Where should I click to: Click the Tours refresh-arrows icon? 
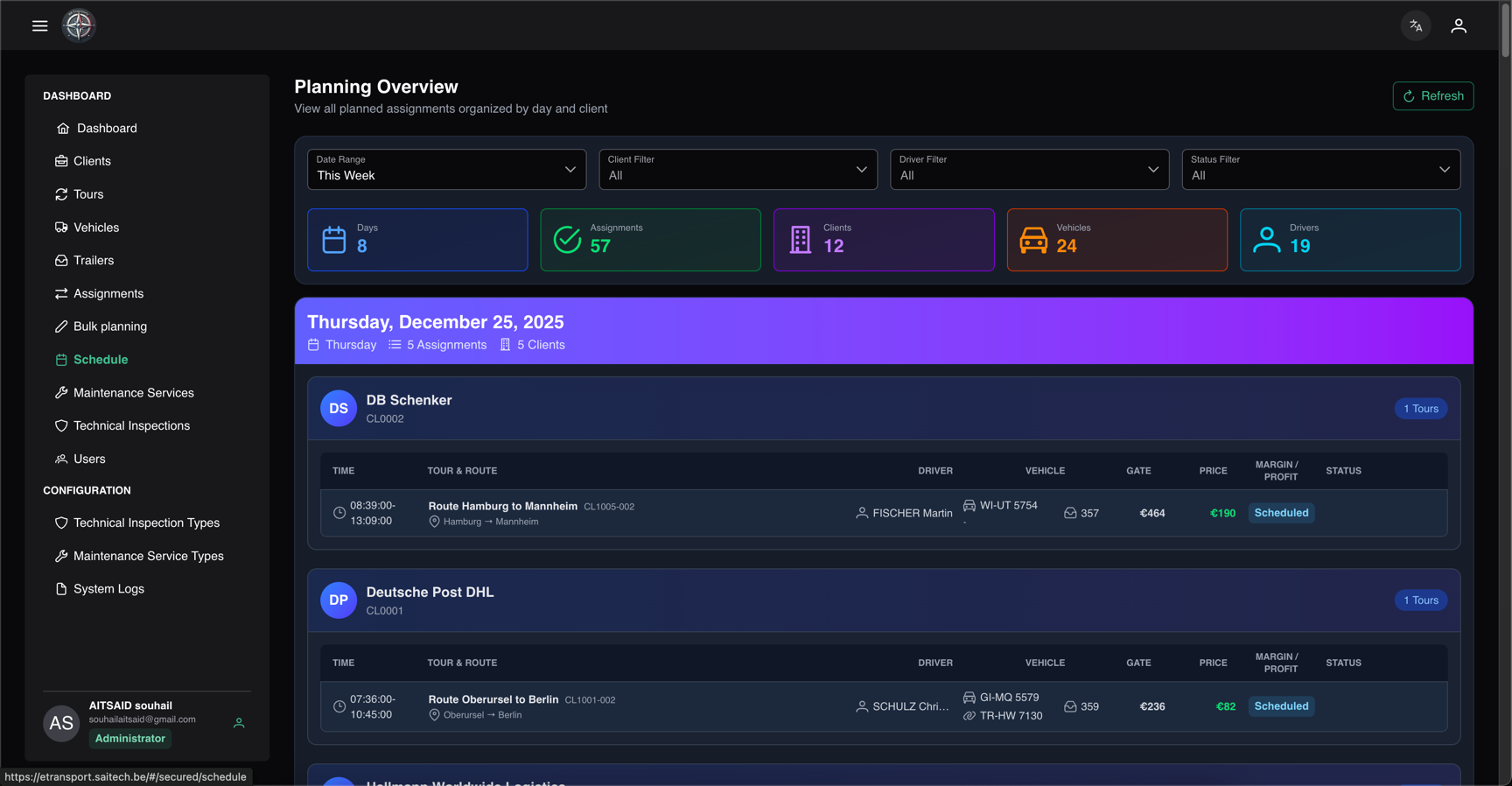[61, 194]
